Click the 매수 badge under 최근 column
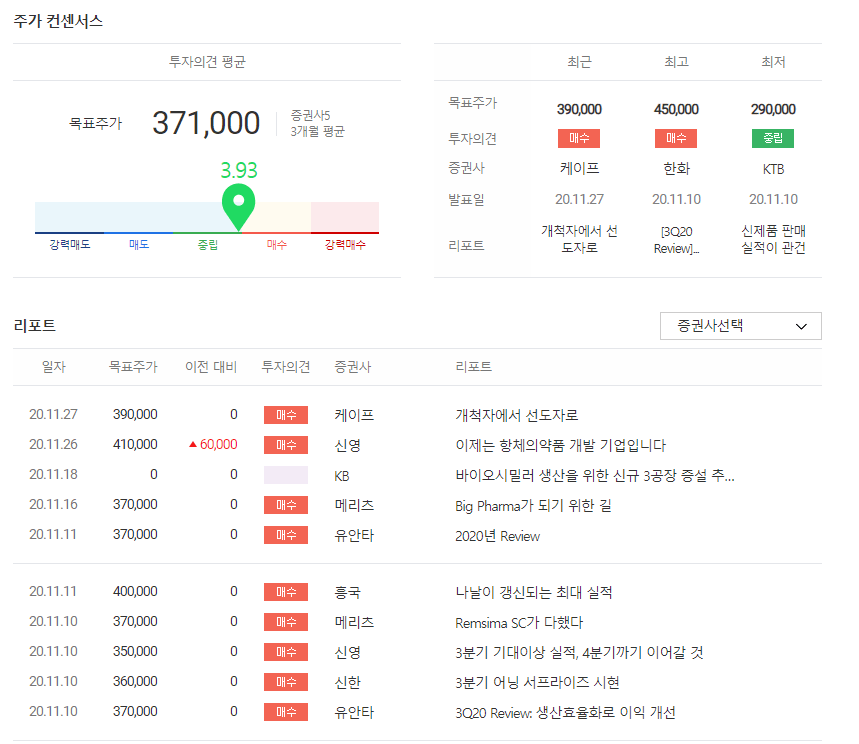Viewport: 859px width, 744px height. pos(579,138)
